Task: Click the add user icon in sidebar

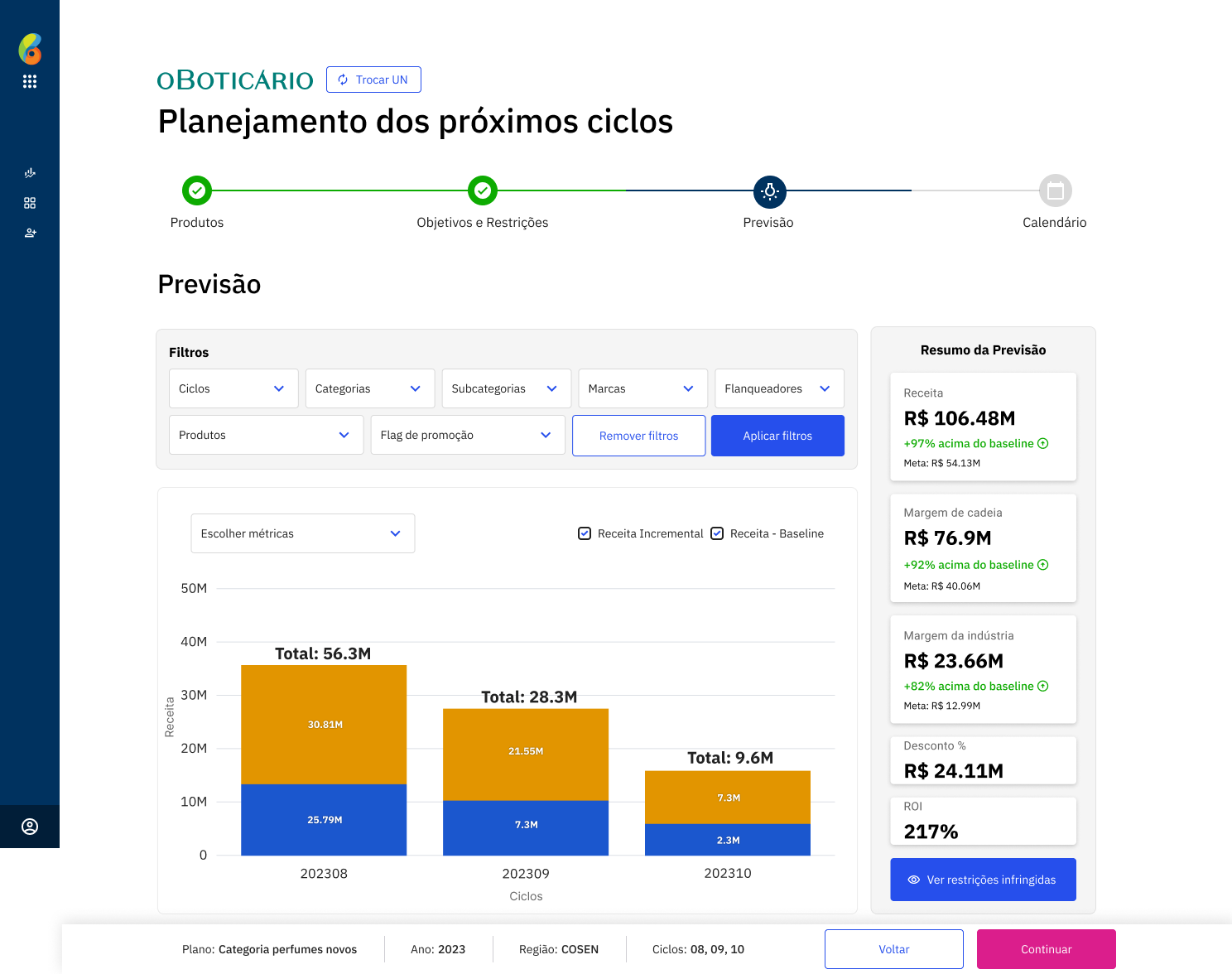Action: point(30,233)
